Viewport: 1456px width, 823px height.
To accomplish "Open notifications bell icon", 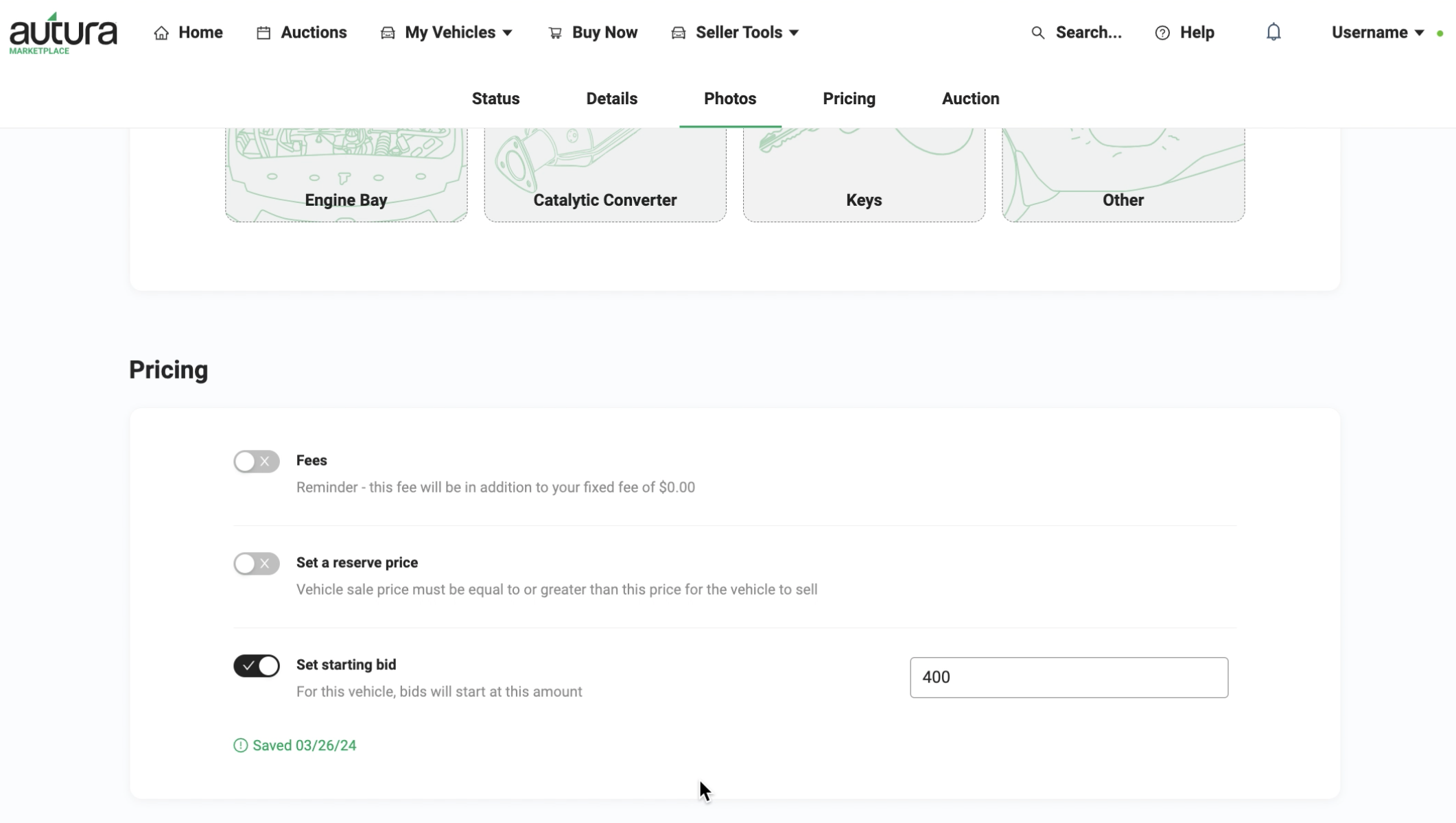I will point(1273,32).
